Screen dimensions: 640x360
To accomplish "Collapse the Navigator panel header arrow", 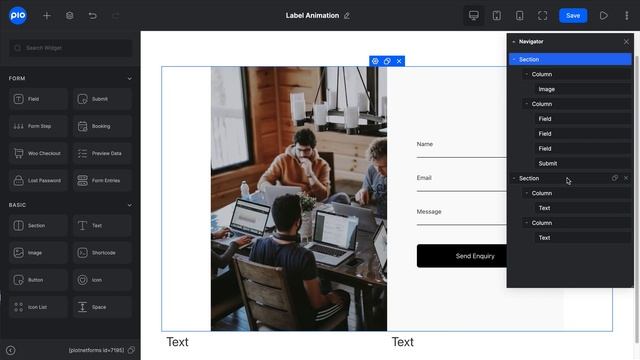I will coord(513,42).
